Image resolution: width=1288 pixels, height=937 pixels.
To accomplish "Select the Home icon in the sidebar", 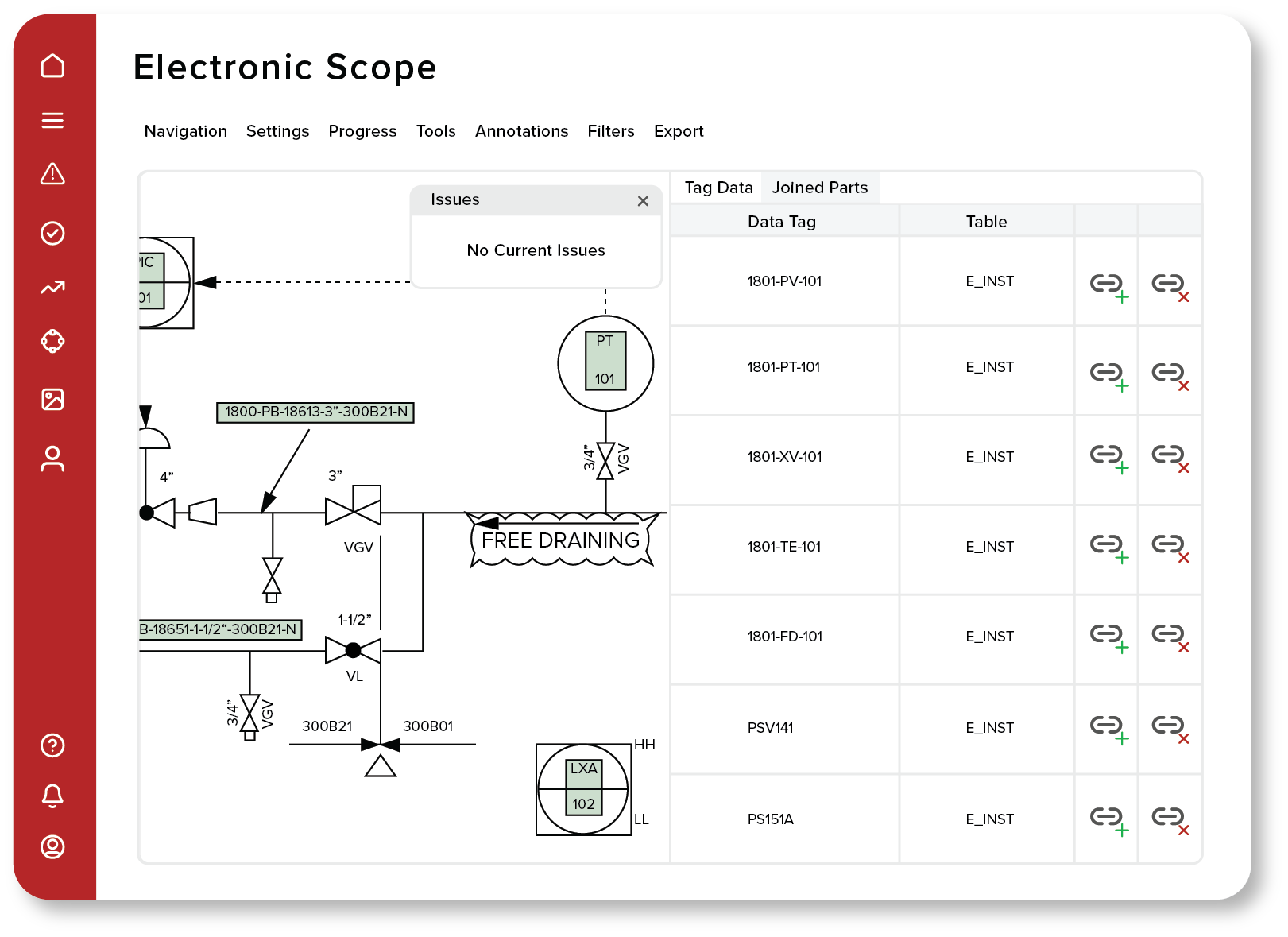I will [x=52, y=66].
